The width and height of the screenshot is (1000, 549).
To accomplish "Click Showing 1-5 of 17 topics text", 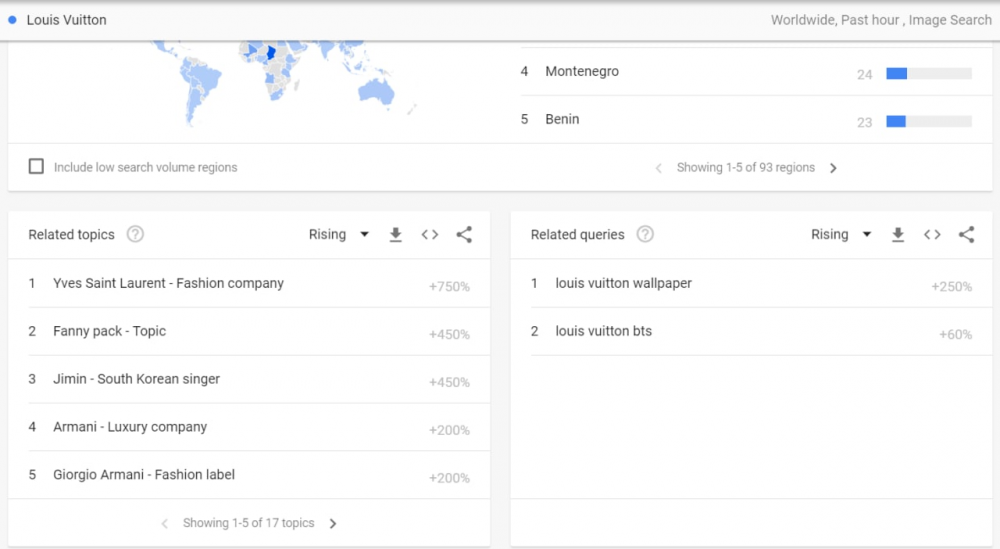I will click(x=249, y=523).
